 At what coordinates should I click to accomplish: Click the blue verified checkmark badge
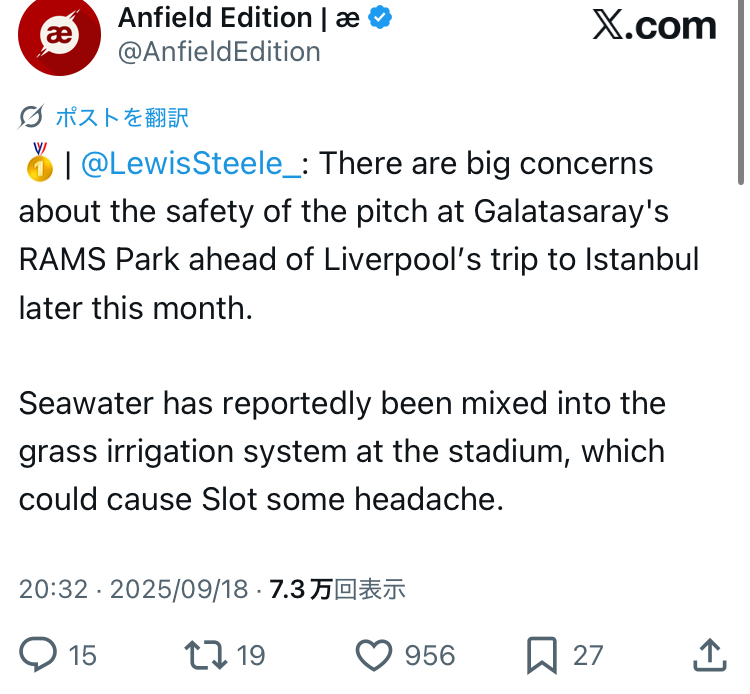pyautogui.click(x=382, y=18)
